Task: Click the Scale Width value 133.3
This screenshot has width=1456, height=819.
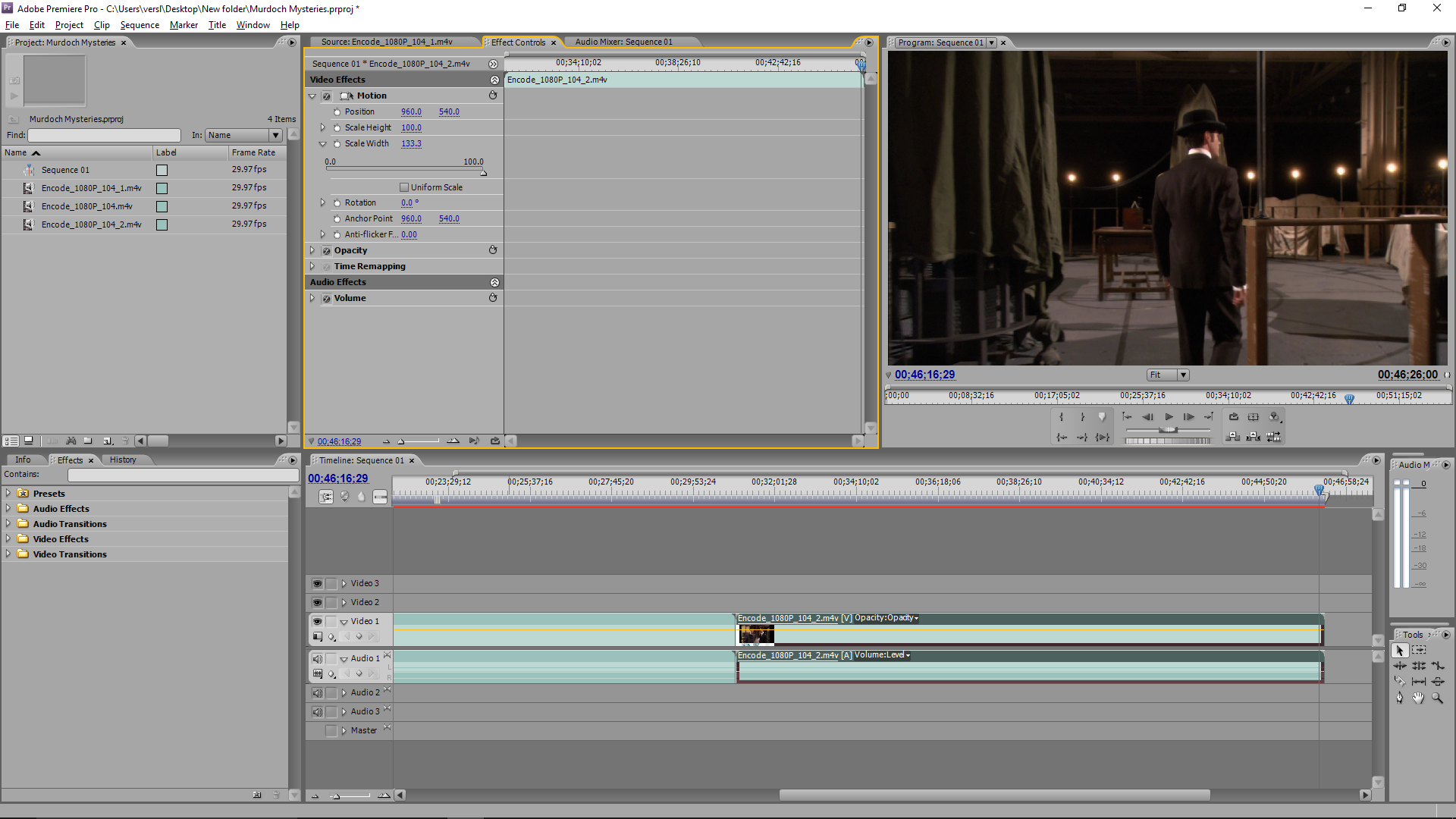Action: point(412,143)
